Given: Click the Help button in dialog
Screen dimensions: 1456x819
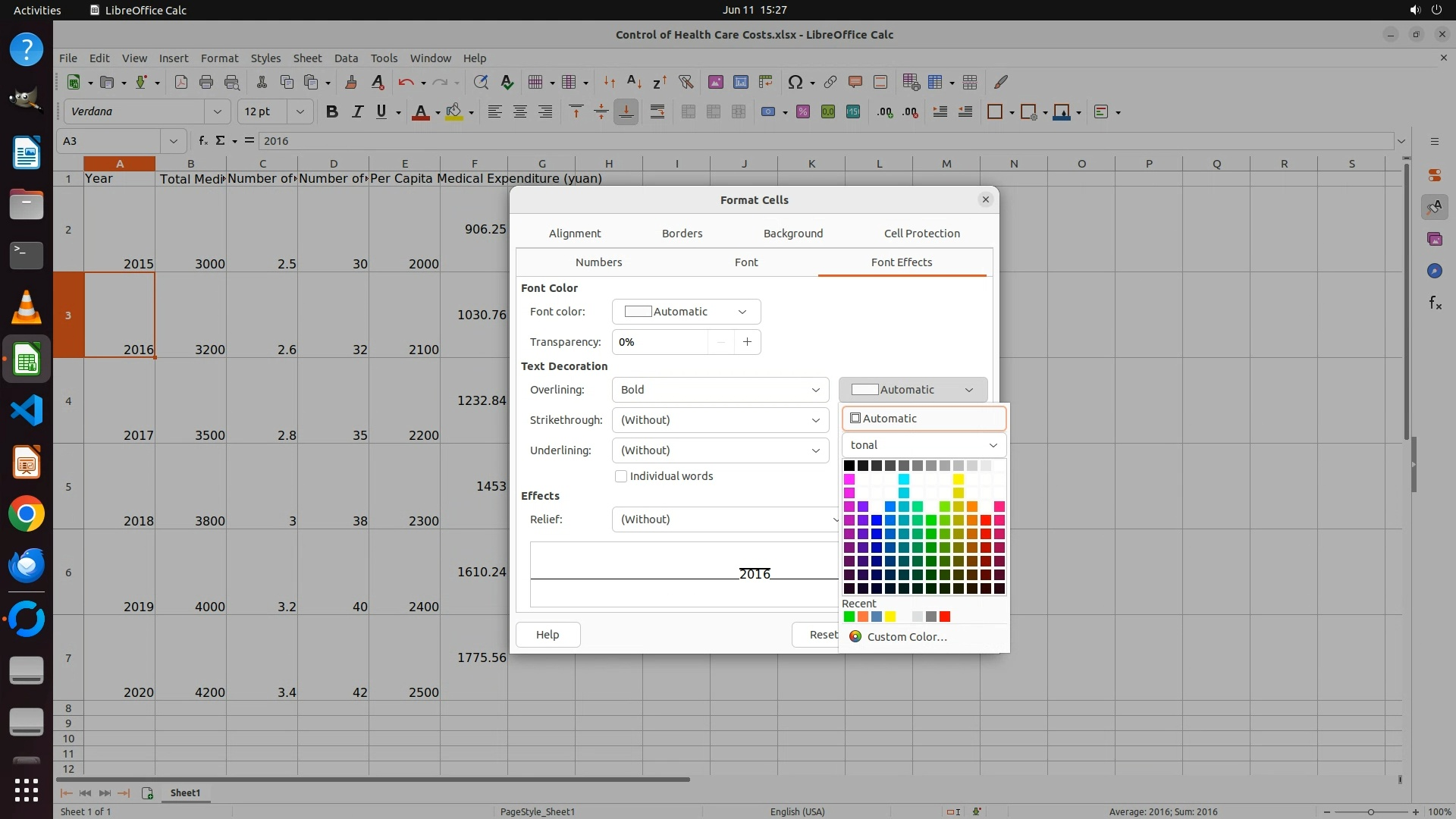Looking at the screenshot, I should coord(548,635).
